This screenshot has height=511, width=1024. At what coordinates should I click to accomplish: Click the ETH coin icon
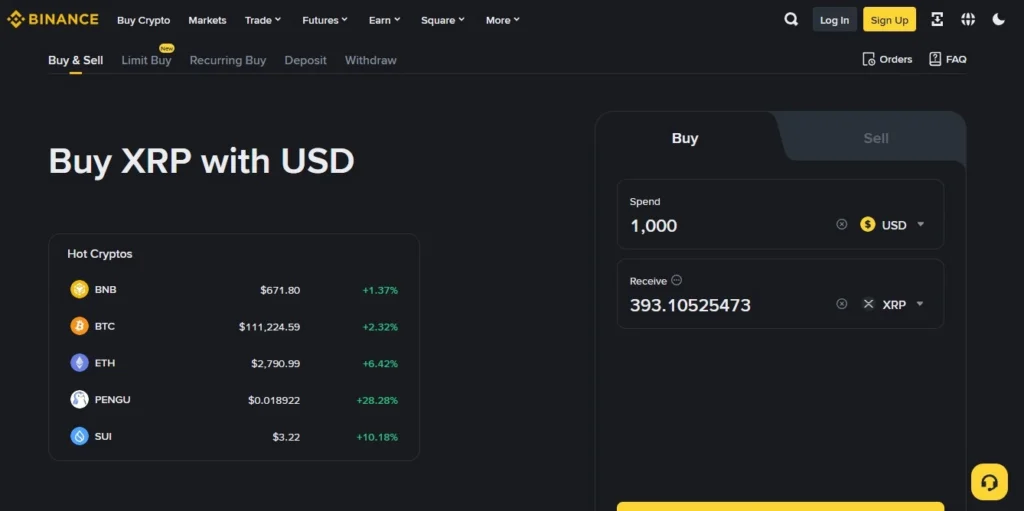click(79, 363)
